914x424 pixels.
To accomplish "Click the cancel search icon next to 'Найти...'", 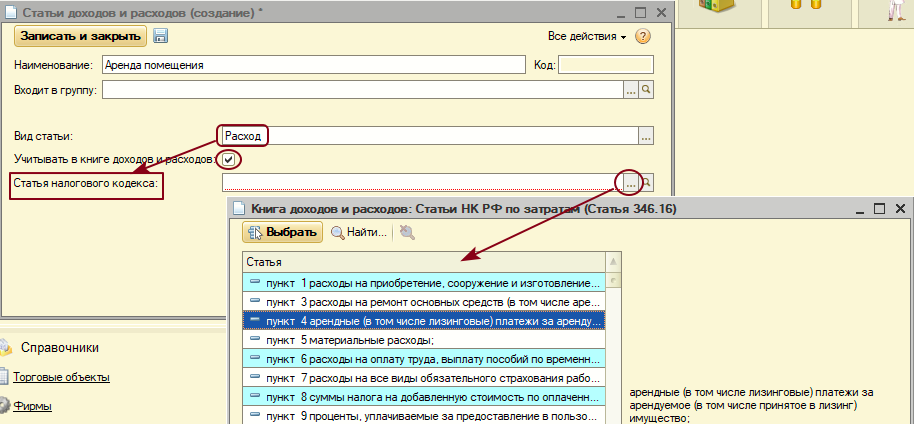I will [x=406, y=233].
